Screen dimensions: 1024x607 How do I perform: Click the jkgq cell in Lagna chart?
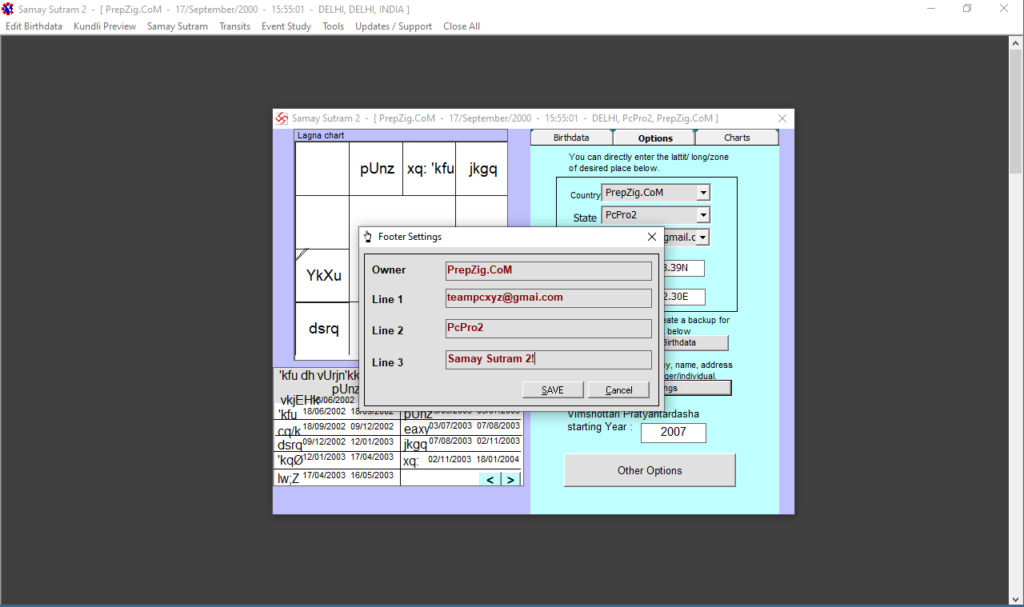483,169
